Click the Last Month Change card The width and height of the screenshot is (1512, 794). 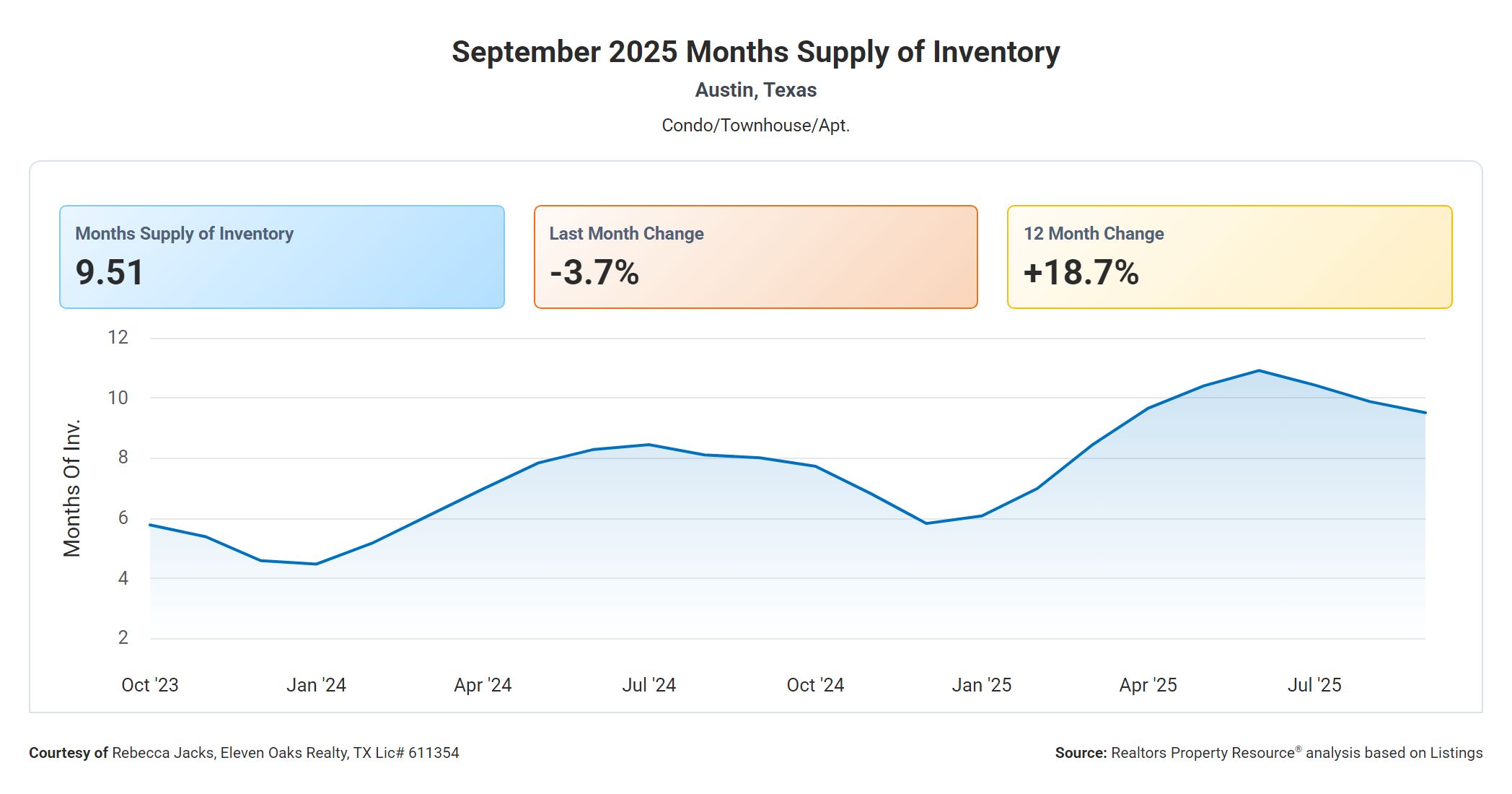click(755, 257)
